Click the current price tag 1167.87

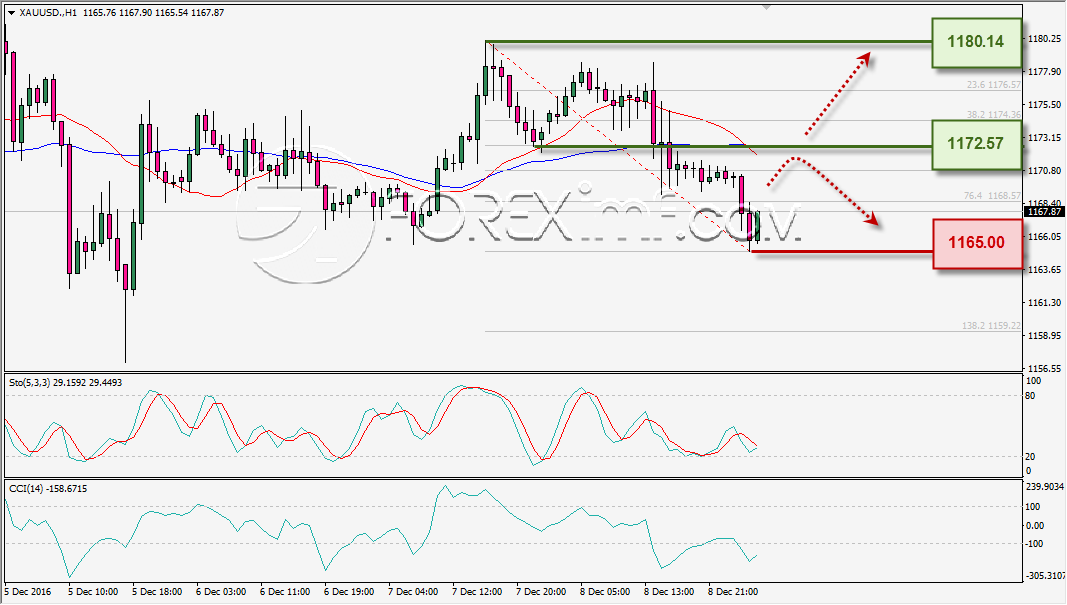click(1045, 212)
